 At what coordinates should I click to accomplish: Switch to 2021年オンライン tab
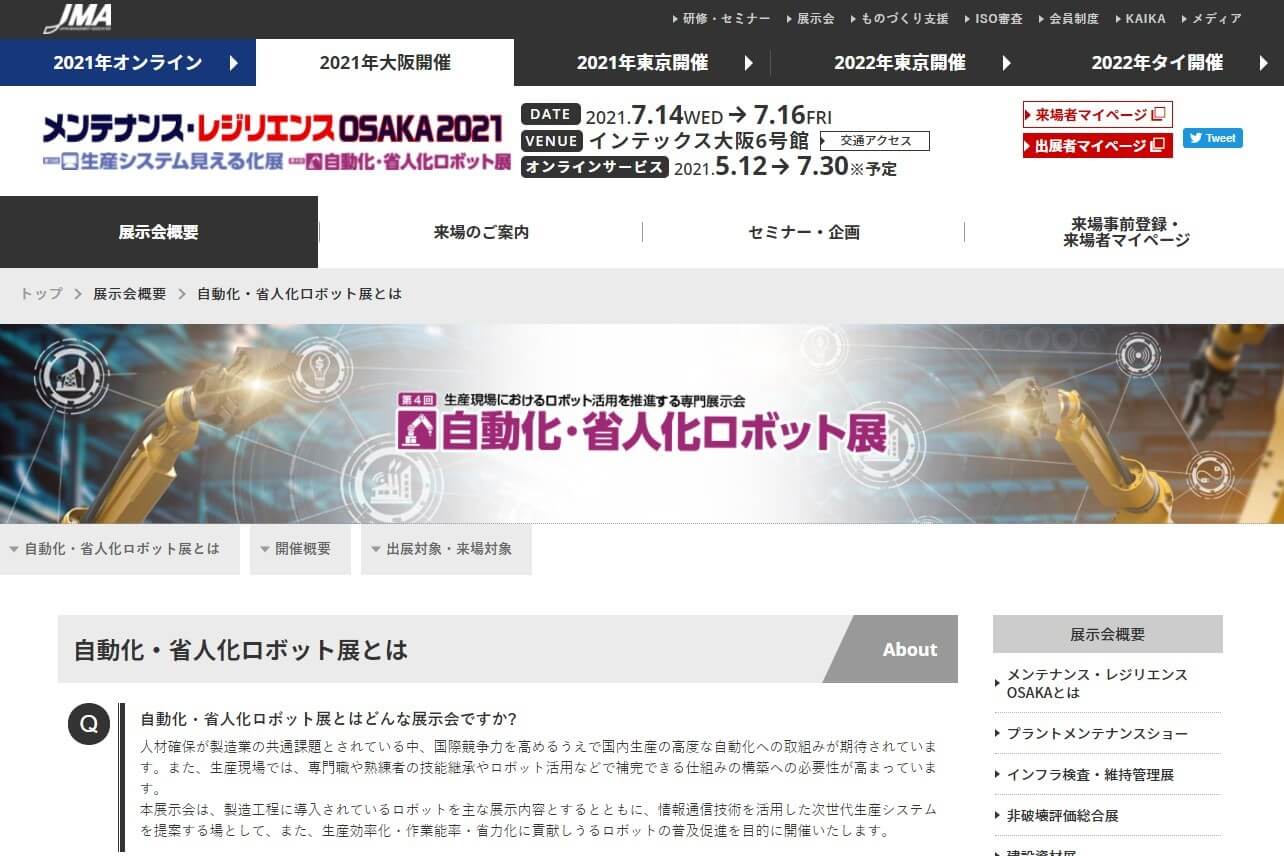(128, 62)
